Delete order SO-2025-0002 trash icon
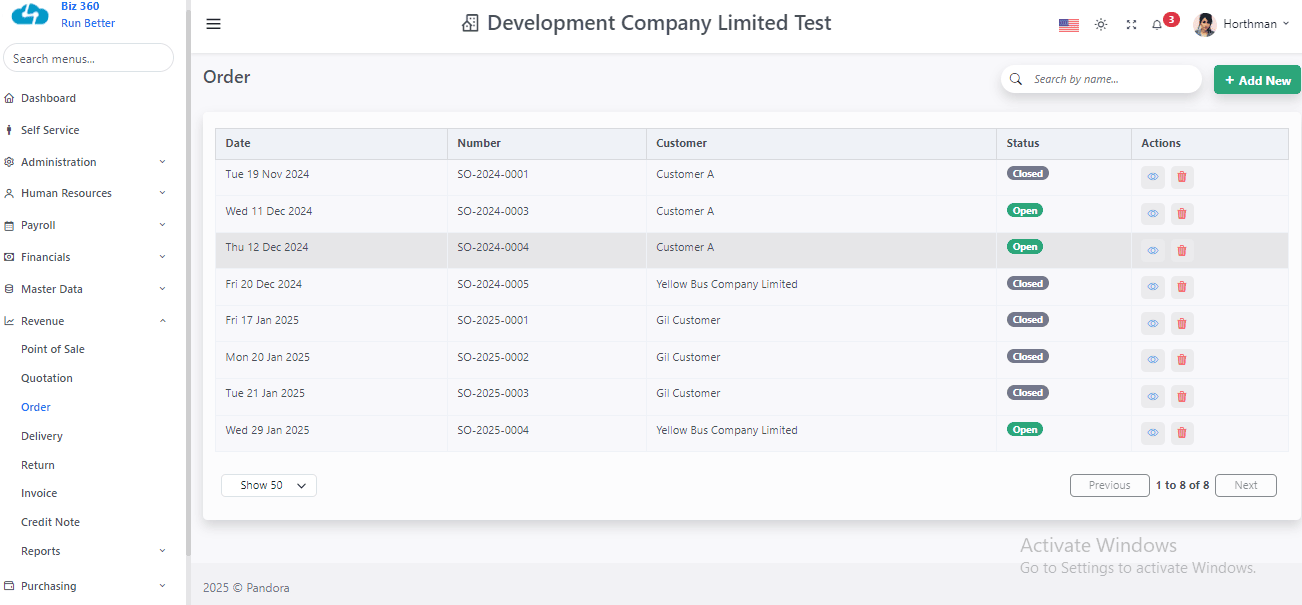The width and height of the screenshot is (1302, 605). [1182, 360]
